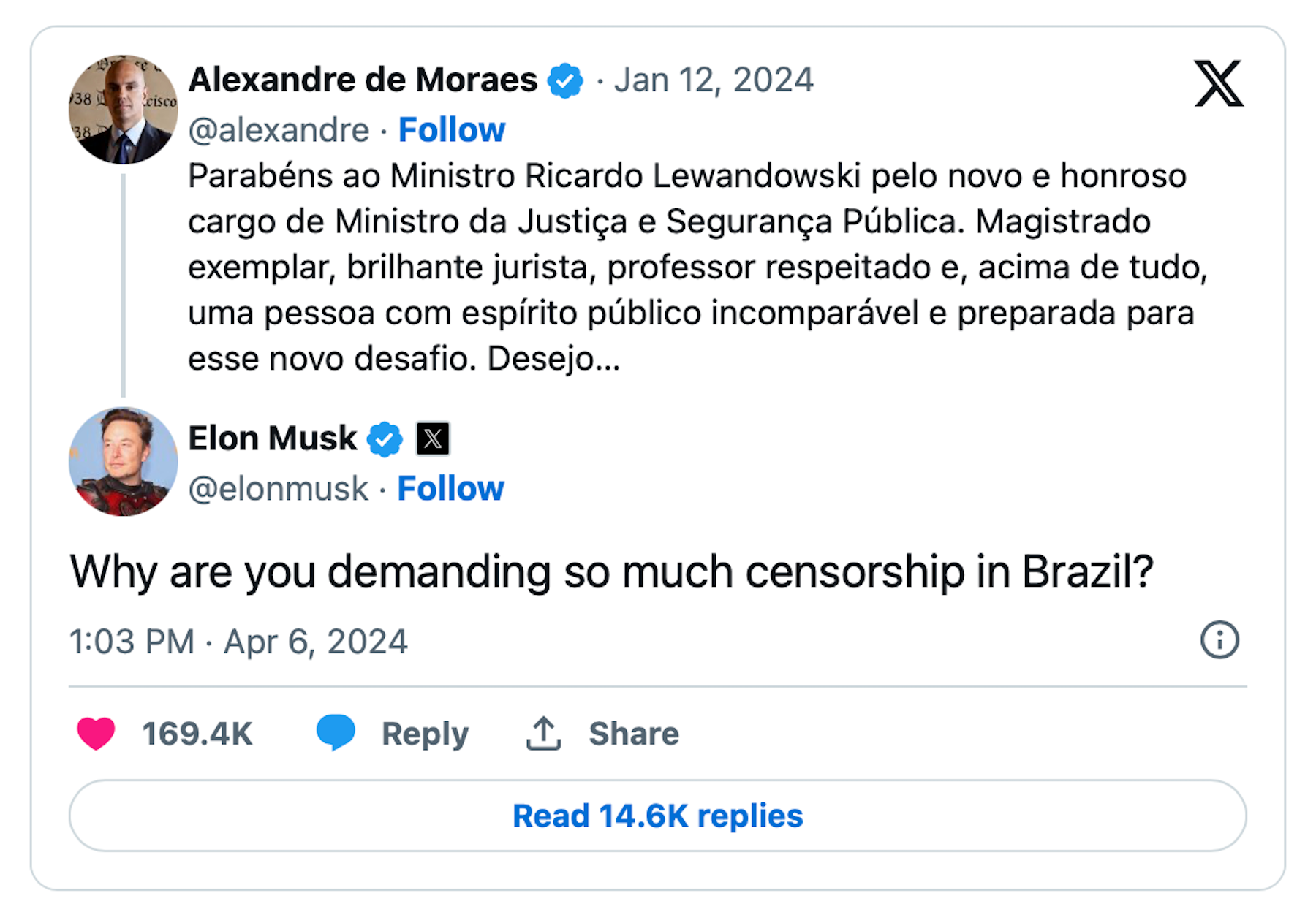Viewport: 1316px width, 923px height.
Task: Click the blue verified badge beside Elon Musk
Action: point(385,439)
